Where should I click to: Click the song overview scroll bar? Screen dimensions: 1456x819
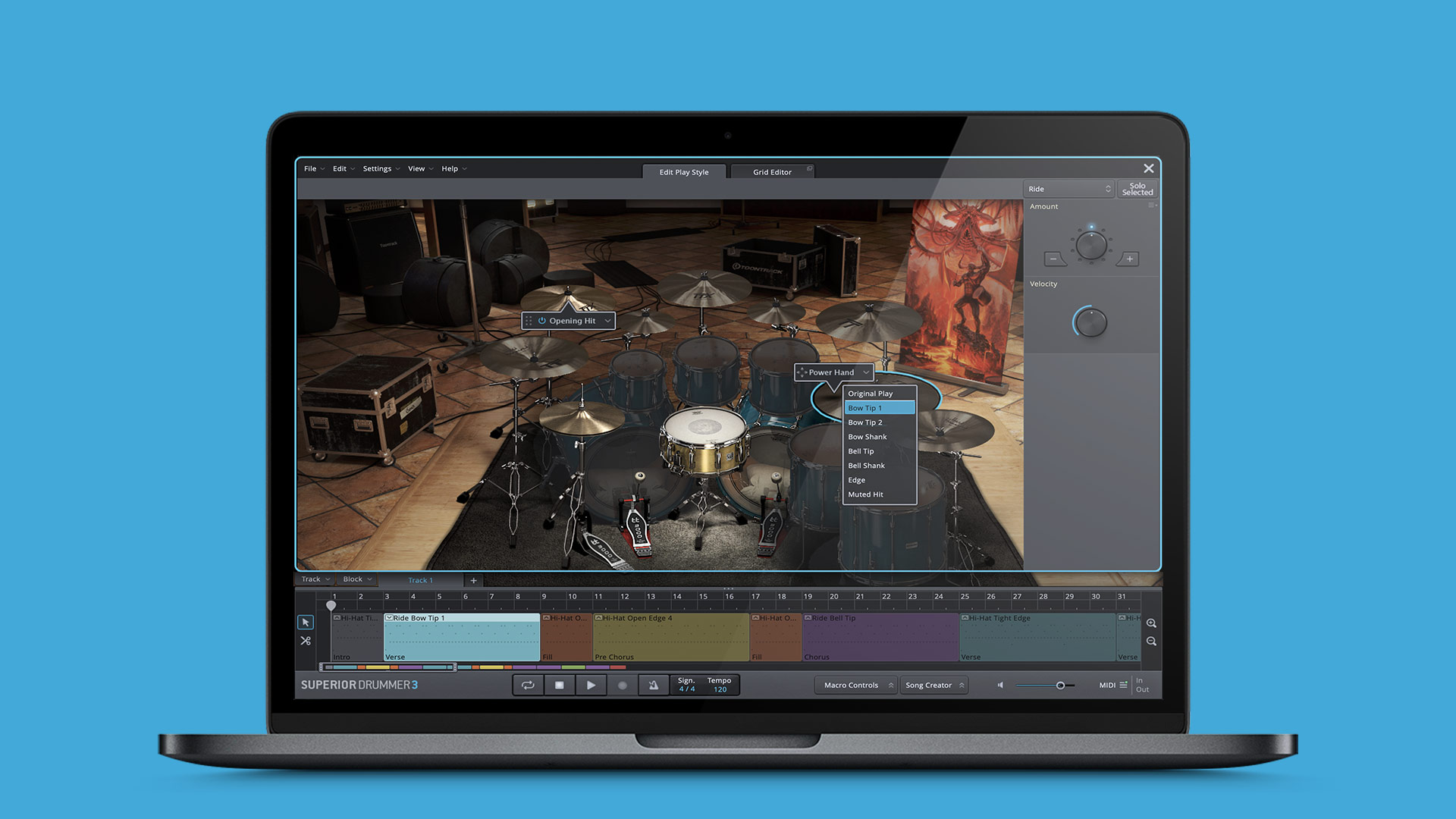(x=388, y=667)
